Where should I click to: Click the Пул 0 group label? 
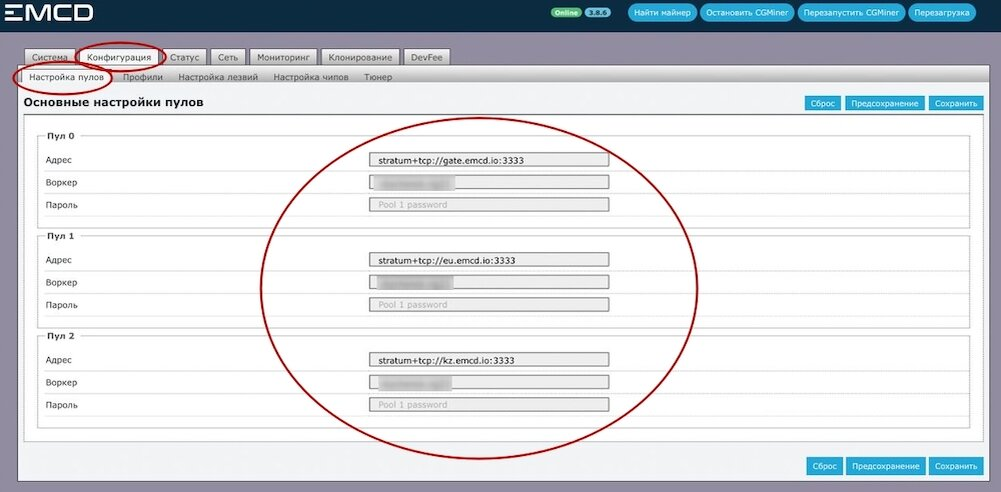(61, 136)
